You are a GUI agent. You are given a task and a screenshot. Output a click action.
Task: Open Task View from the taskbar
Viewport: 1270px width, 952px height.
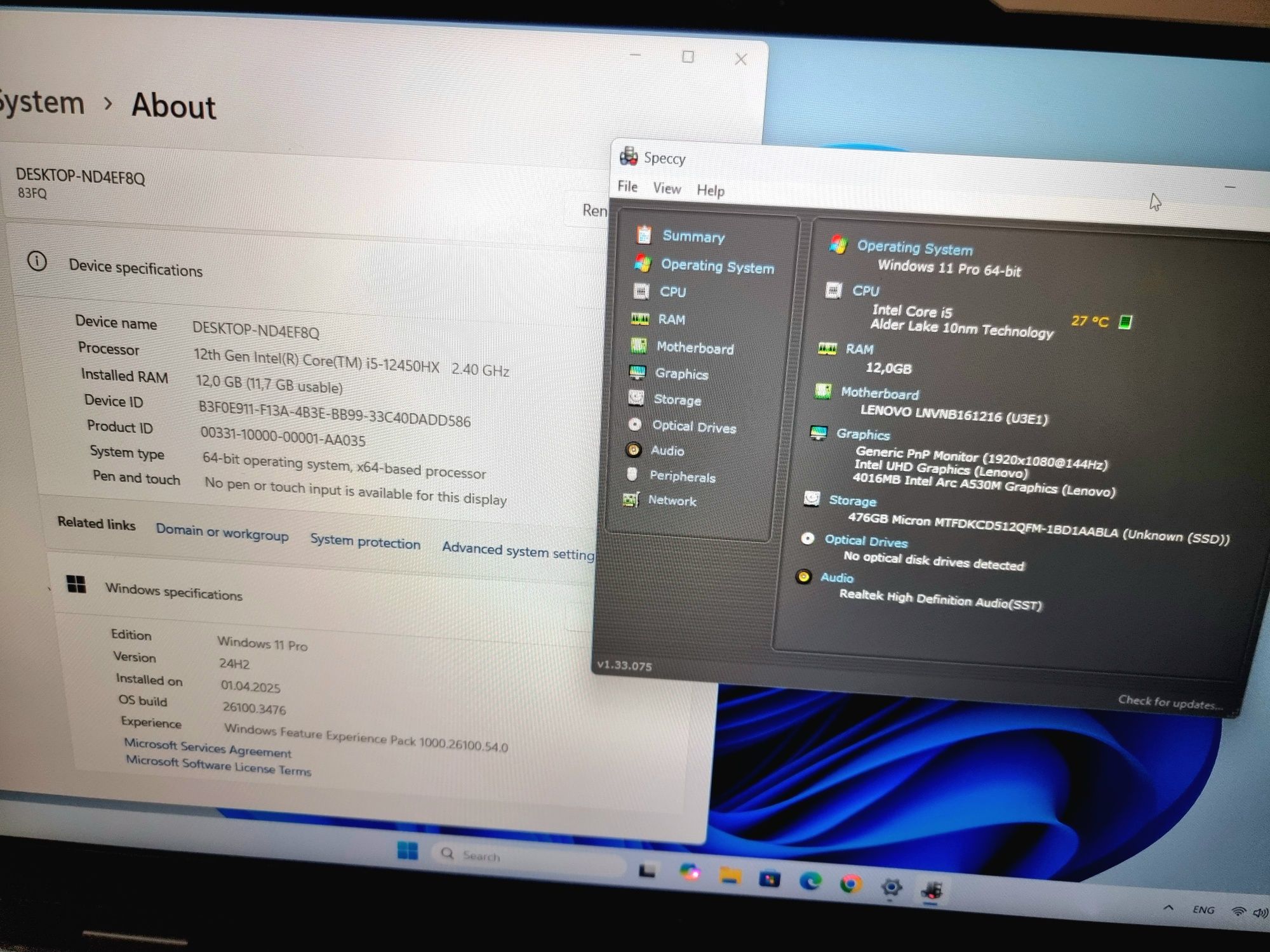[647, 870]
